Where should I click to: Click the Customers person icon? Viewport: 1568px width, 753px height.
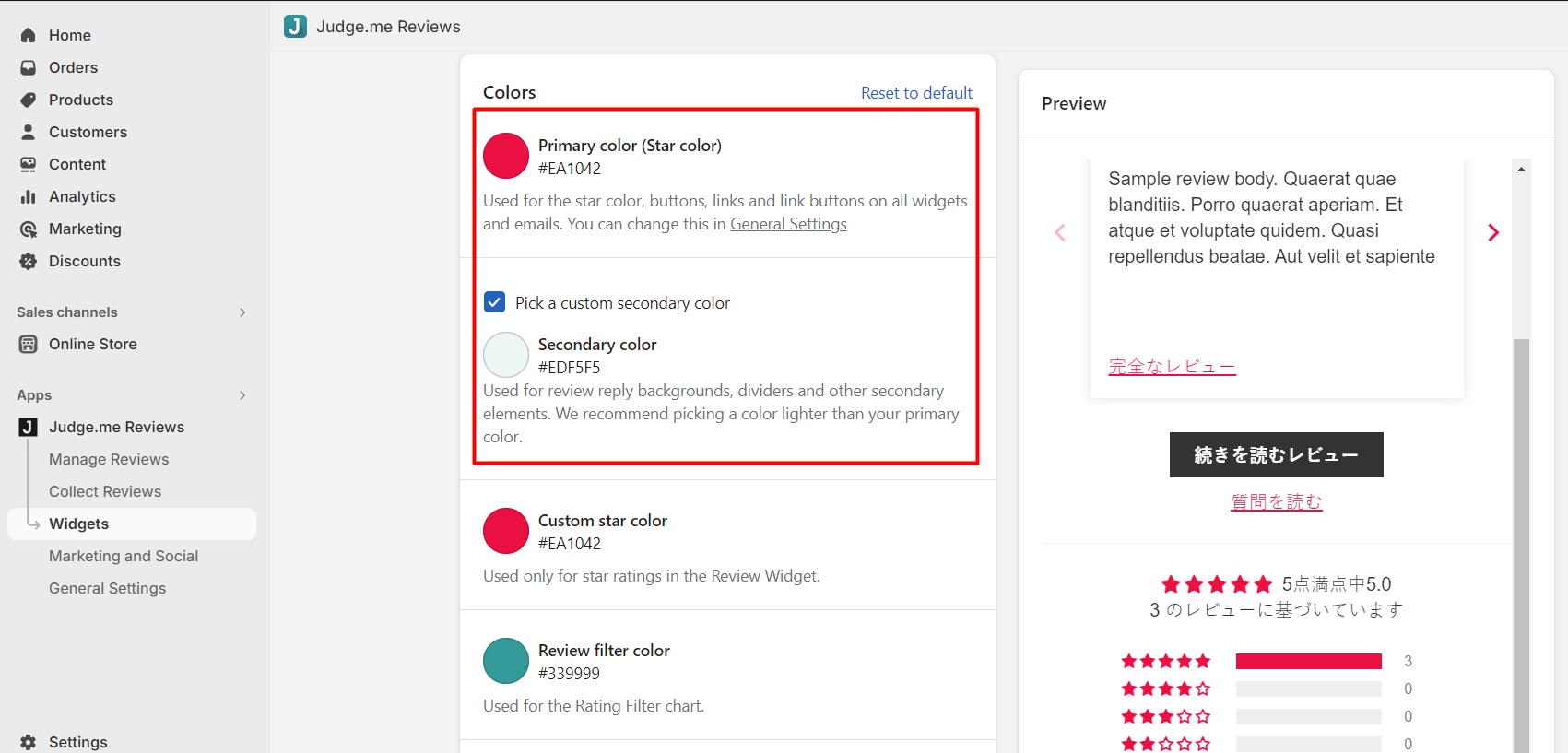point(29,132)
